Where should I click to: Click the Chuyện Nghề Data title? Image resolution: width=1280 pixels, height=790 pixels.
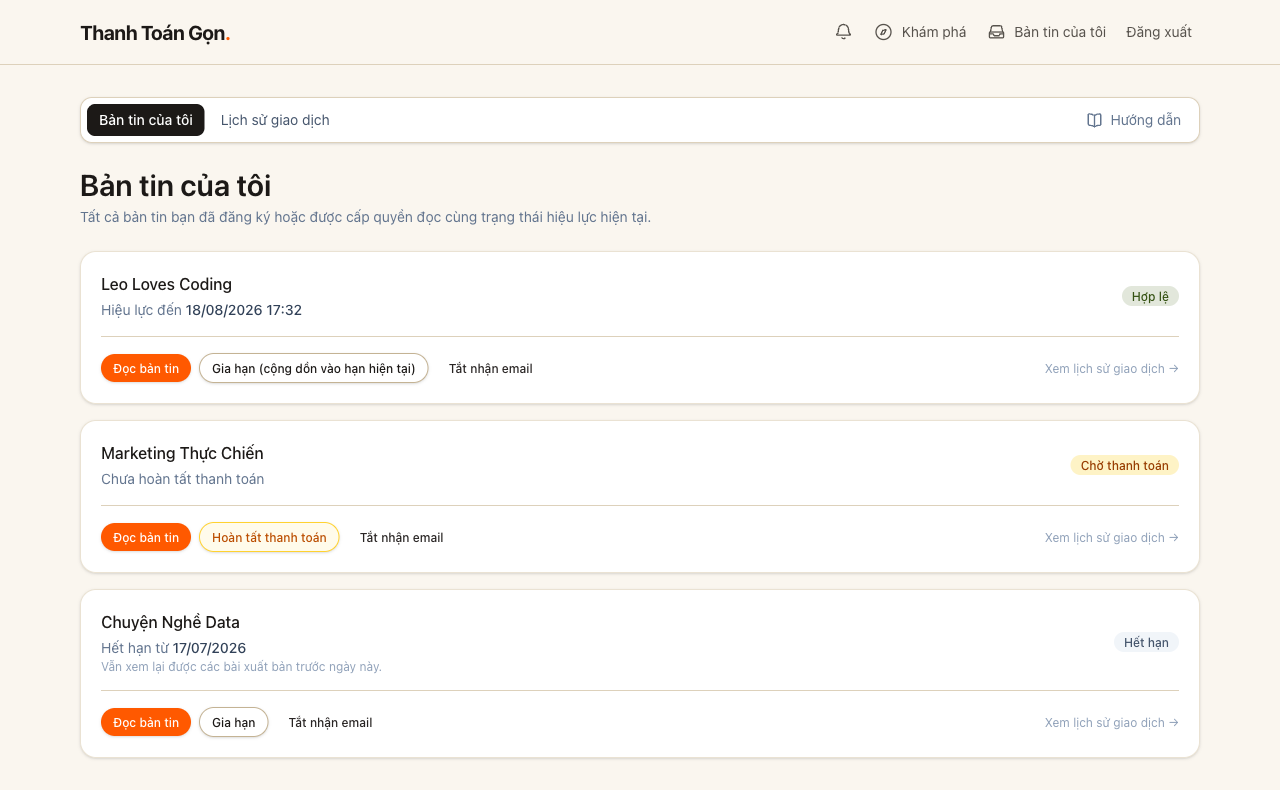point(170,622)
